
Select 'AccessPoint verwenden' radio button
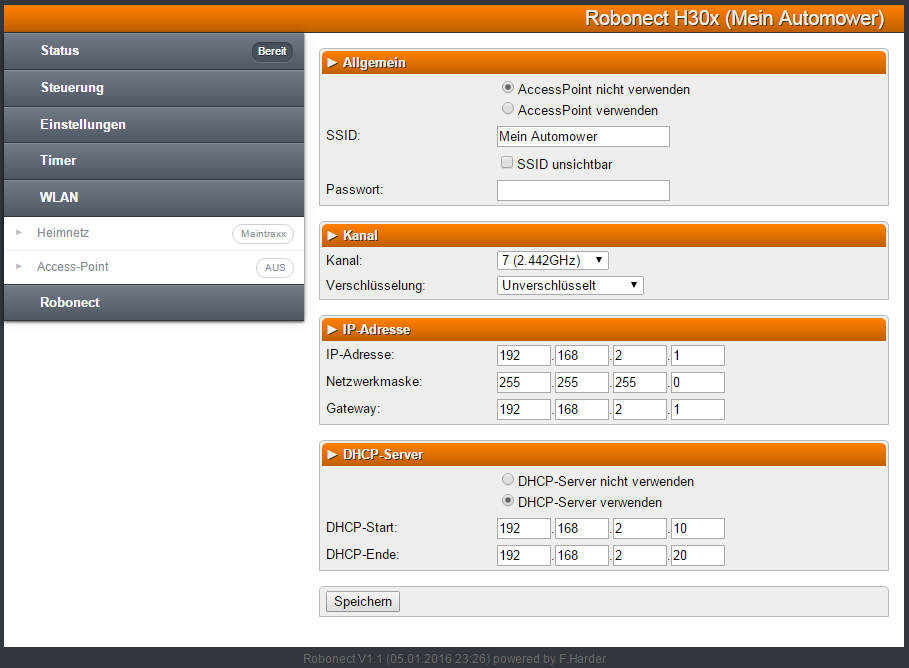pyautogui.click(x=508, y=108)
